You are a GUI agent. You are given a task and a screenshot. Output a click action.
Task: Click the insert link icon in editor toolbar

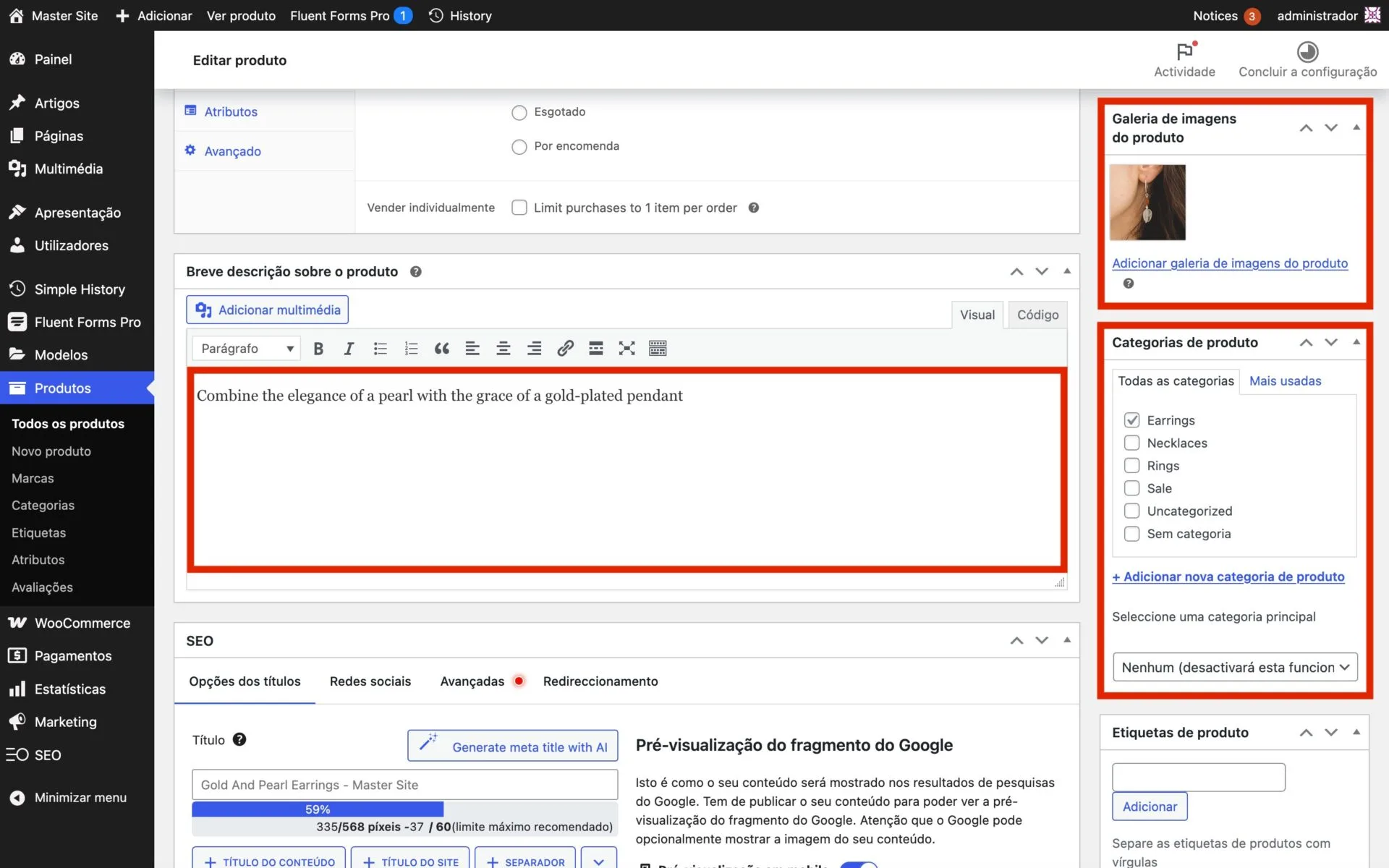[565, 349]
